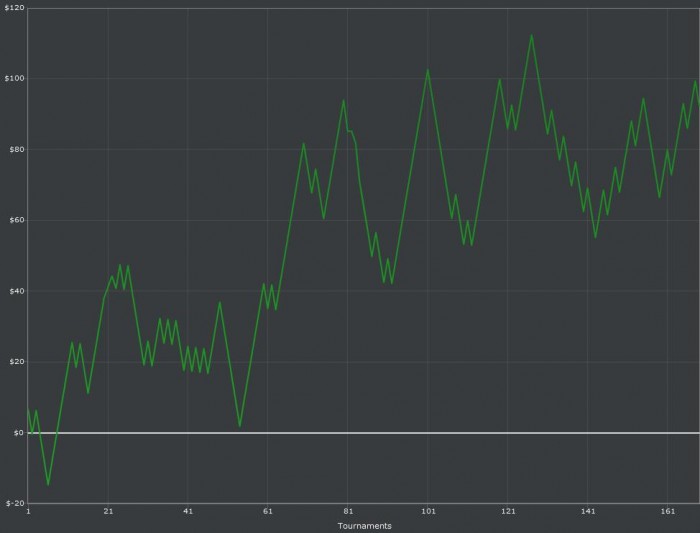
Task: Click the x-axis label 1
Action: pos(28,511)
